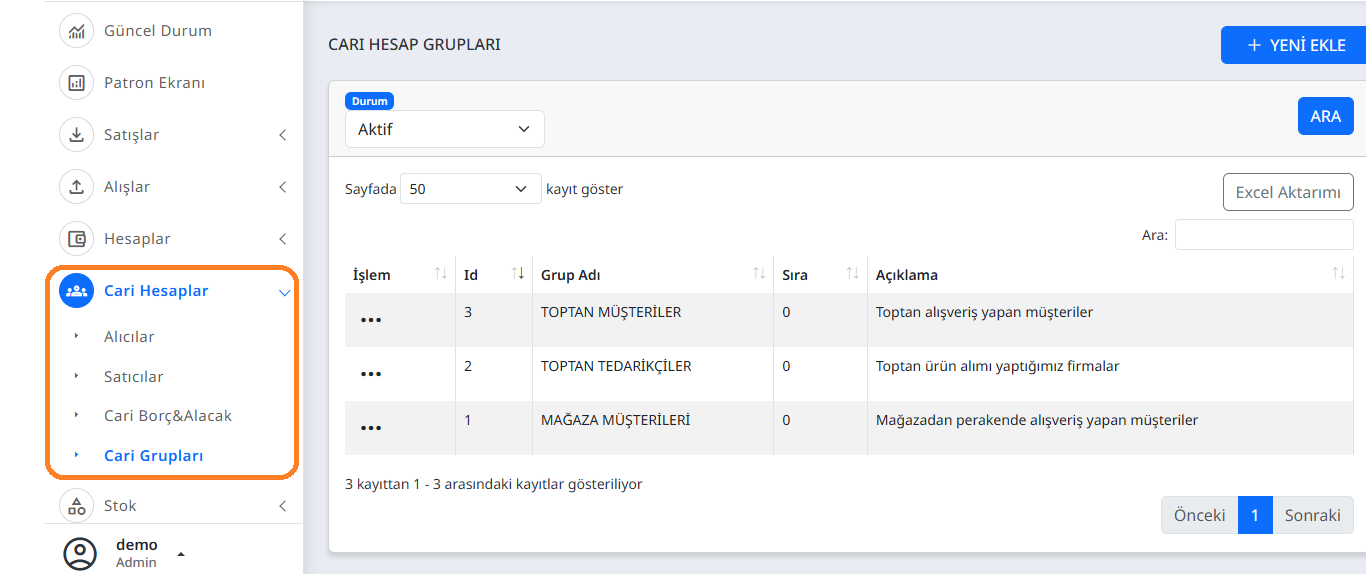Open the records-per-page 50 dropdown
1366x574 pixels.
(471, 189)
